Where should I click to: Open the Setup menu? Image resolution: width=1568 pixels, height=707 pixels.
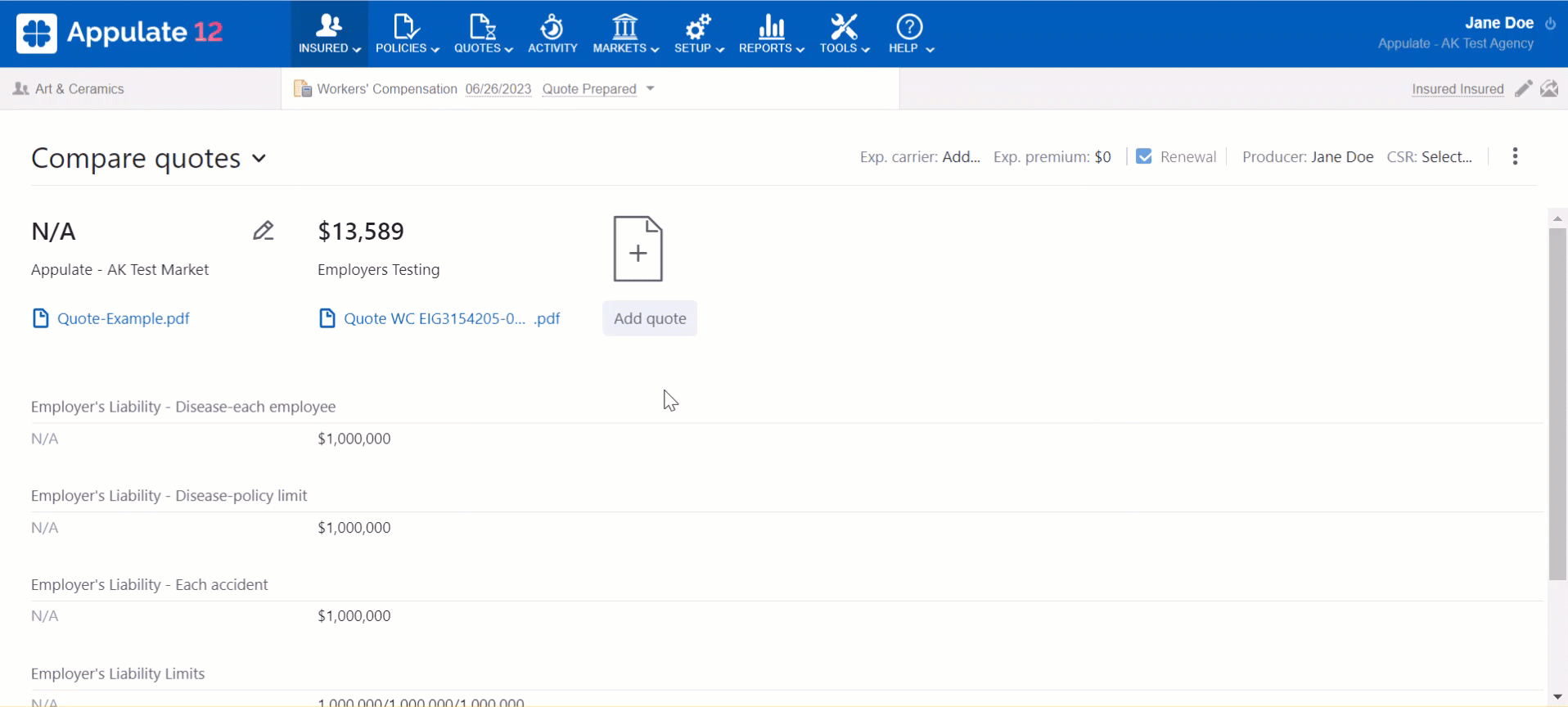coord(699,34)
